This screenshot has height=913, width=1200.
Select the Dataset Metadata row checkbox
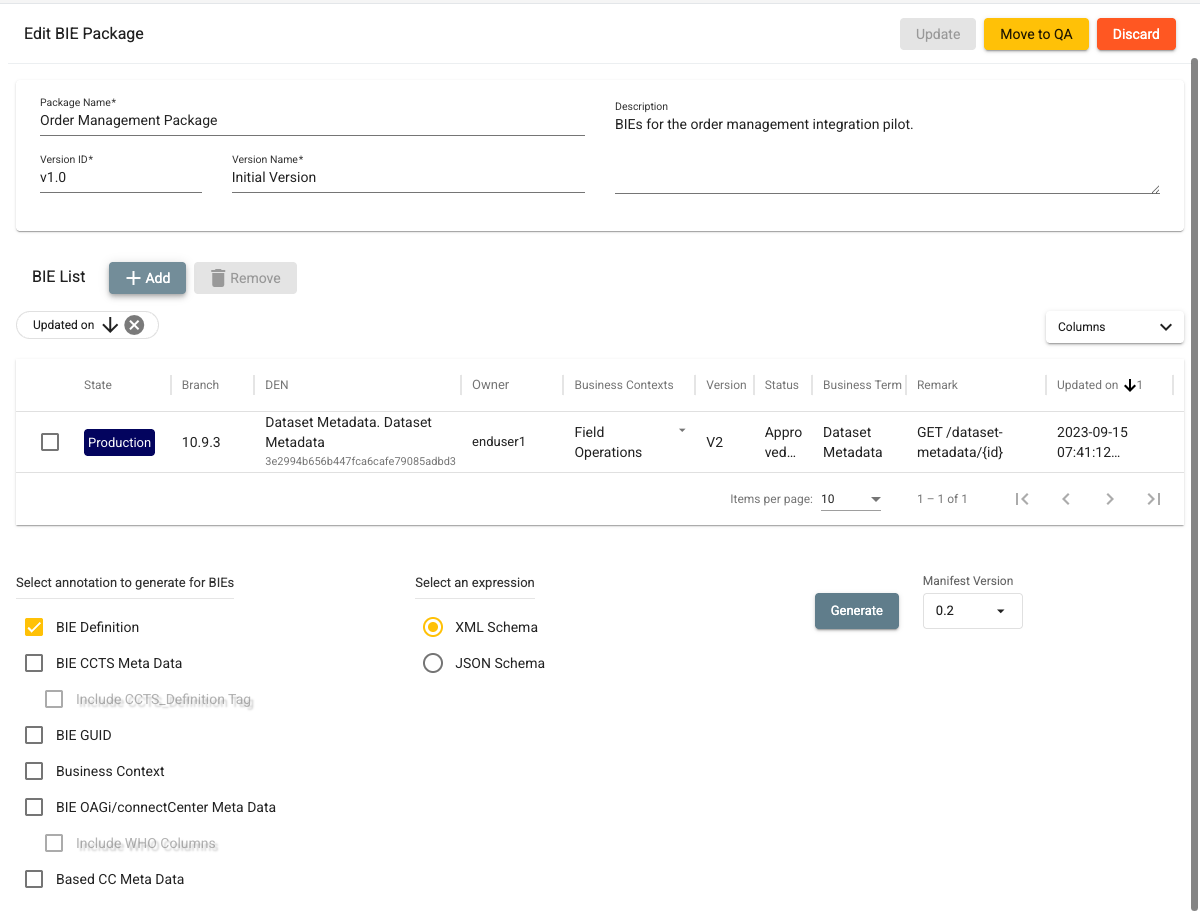(x=50, y=442)
